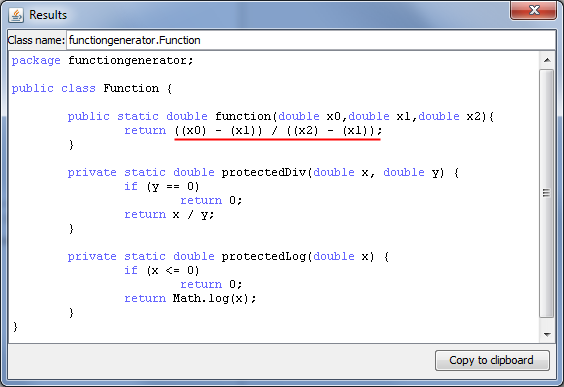Click the 'if (y == 0)' line
The height and width of the screenshot is (387, 564).
(x=162, y=187)
